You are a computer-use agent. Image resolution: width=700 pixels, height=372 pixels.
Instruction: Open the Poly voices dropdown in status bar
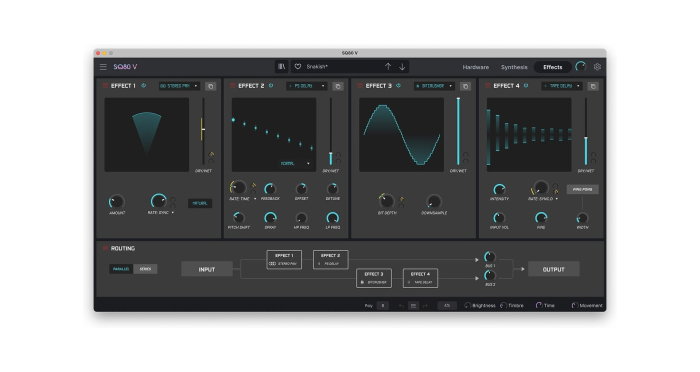(383, 306)
